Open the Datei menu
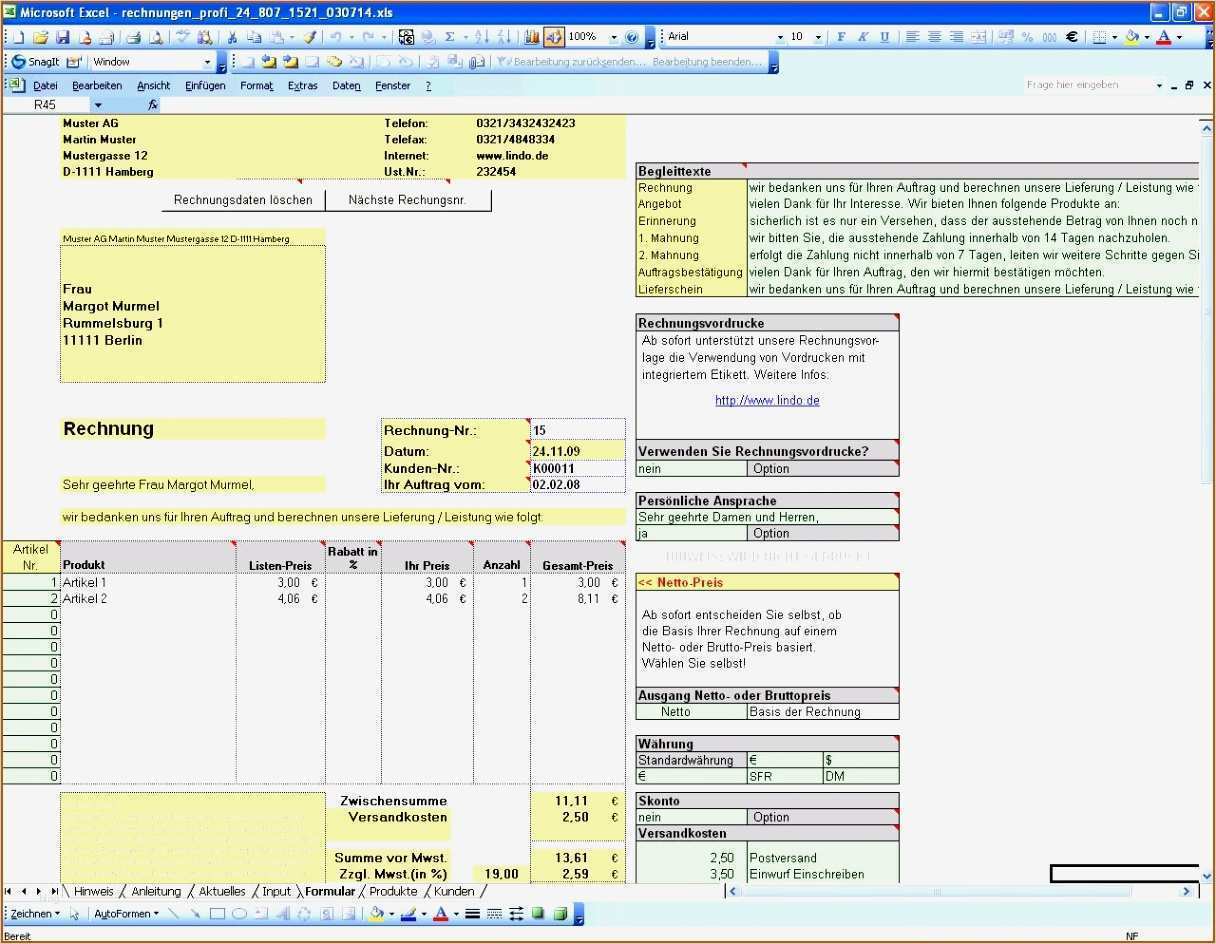1216x944 pixels. point(45,86)
